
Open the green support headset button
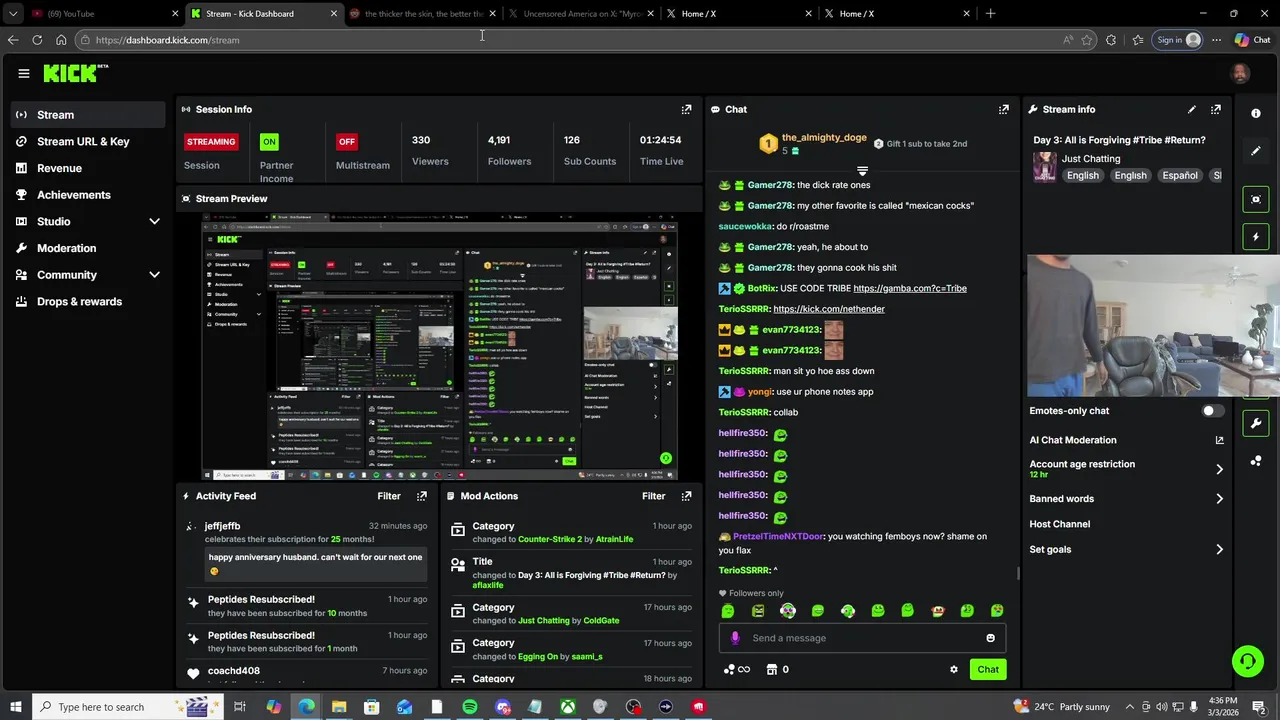pyautogui.click(x=1247, y=661)
